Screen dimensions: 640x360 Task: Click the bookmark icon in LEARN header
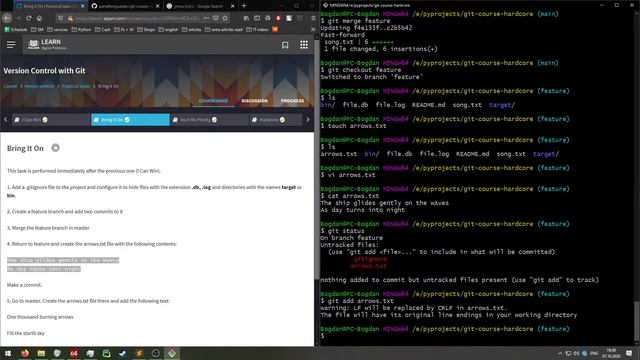pyautogui.click(x=285, y=45)
